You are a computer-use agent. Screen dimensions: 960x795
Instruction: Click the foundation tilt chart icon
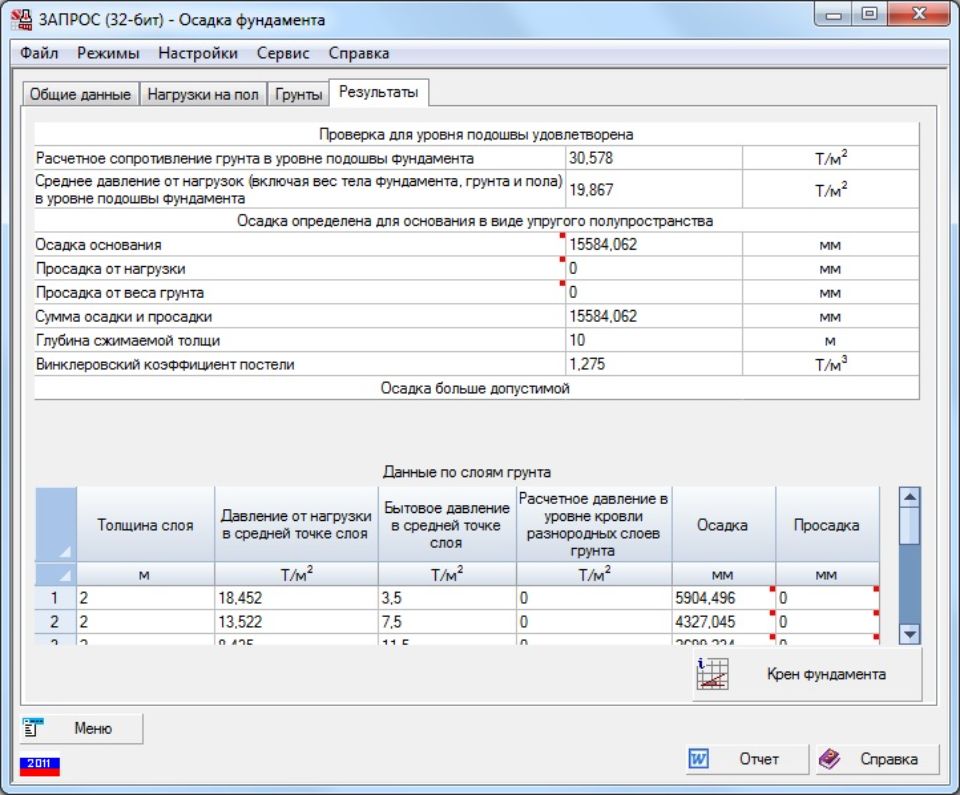tap(713, 675)
